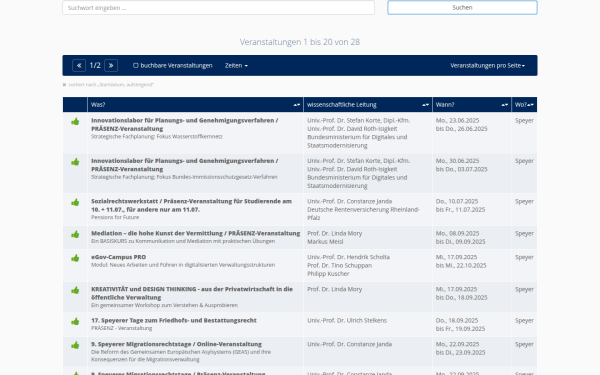The height and width of the screenshot is (375, 600).
Task: Click thumbs-up icon for Innovationslabor Bundes-Immissionsschutzgesetz row
Action: coord(75,162)
